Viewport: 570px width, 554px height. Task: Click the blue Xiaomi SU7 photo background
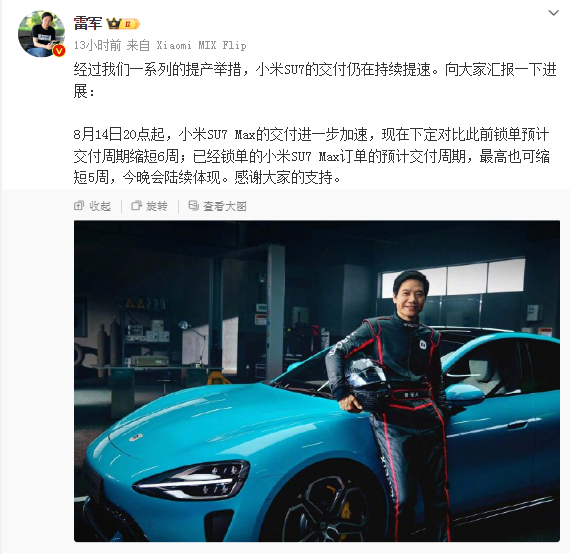pos(317,381)
